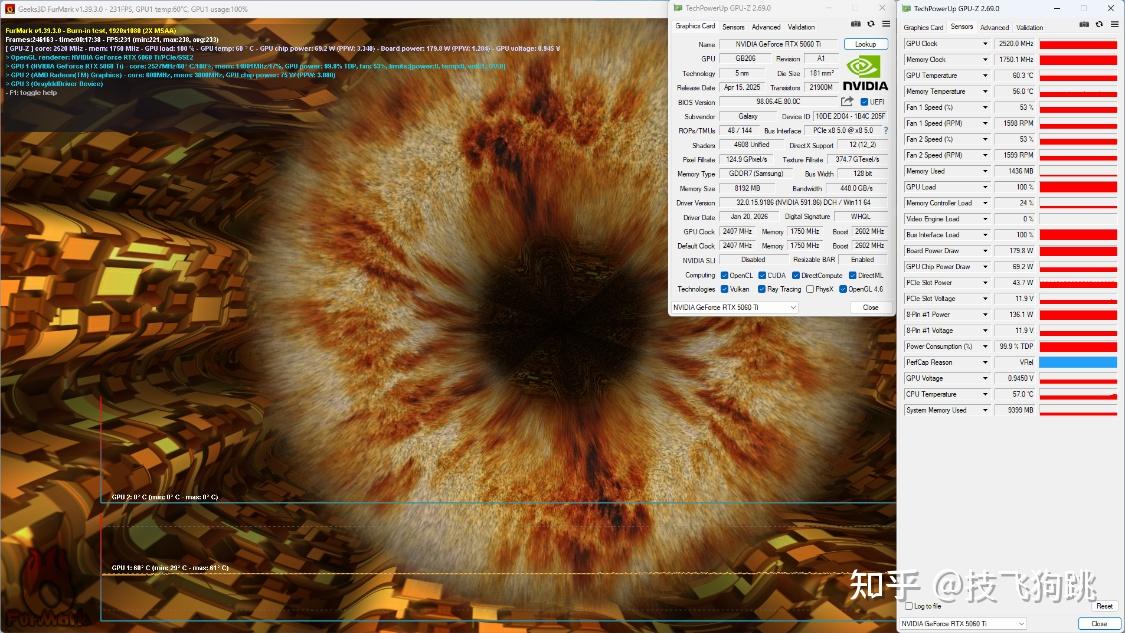Click the NVIDIA logo

click(865, 74)
